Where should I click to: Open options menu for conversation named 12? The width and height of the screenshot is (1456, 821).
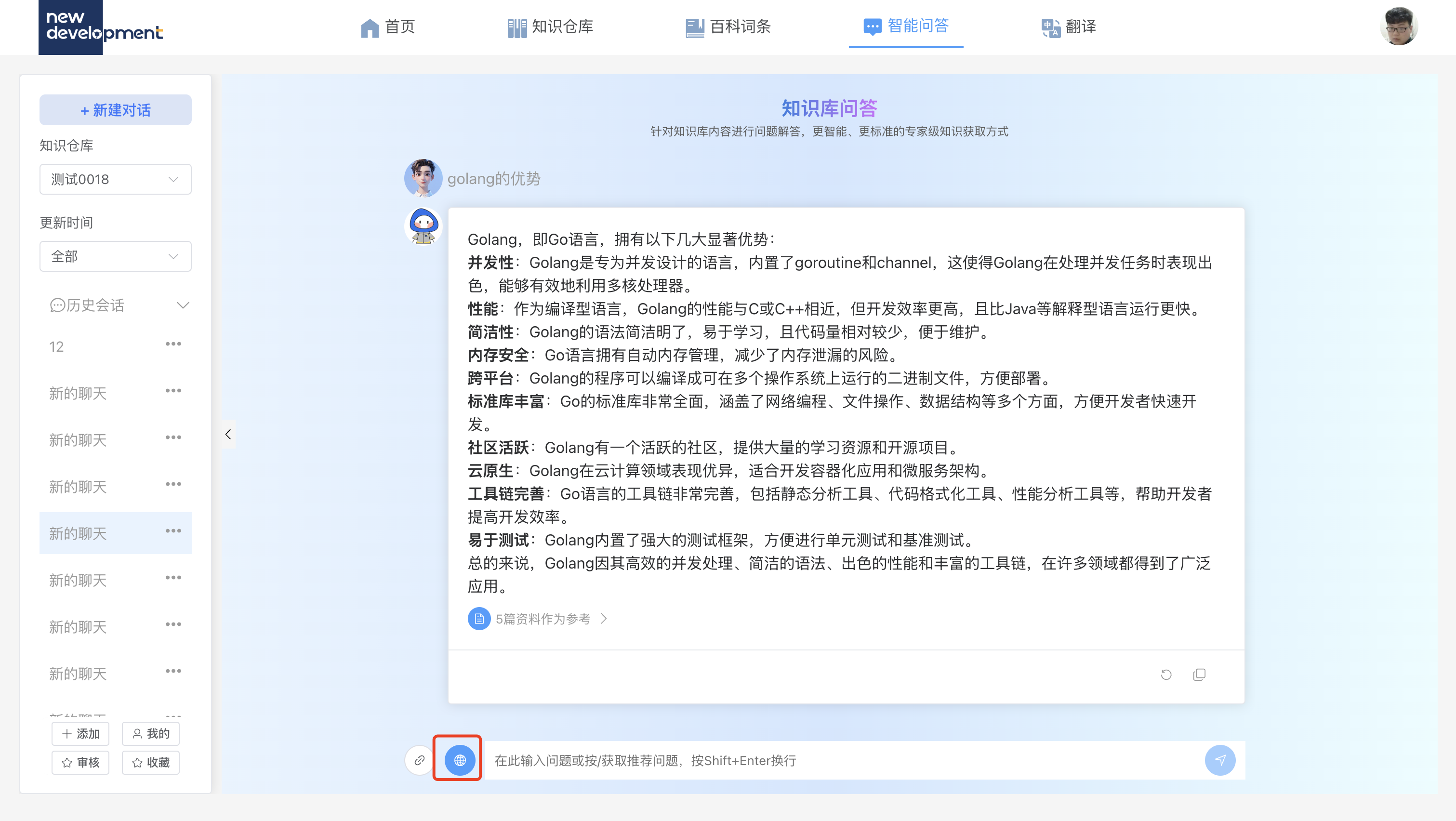pos(173,344)
